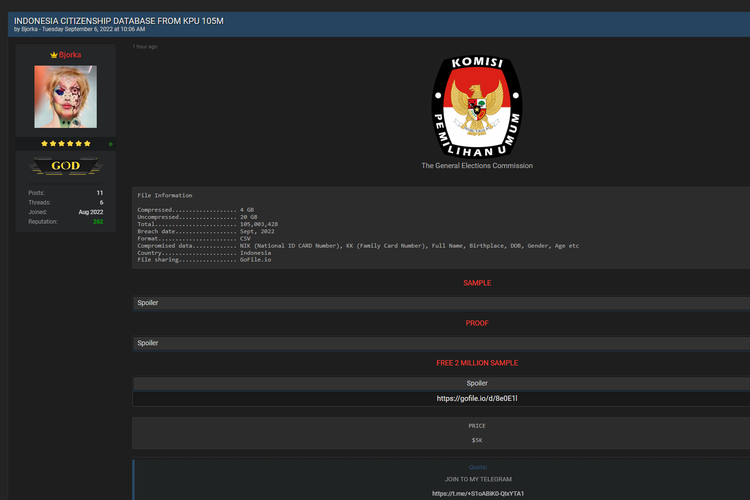Open the gofile.io/d/8e0E1l link
The height and width of the screenshot is (500, 750).
click(477, 399)
